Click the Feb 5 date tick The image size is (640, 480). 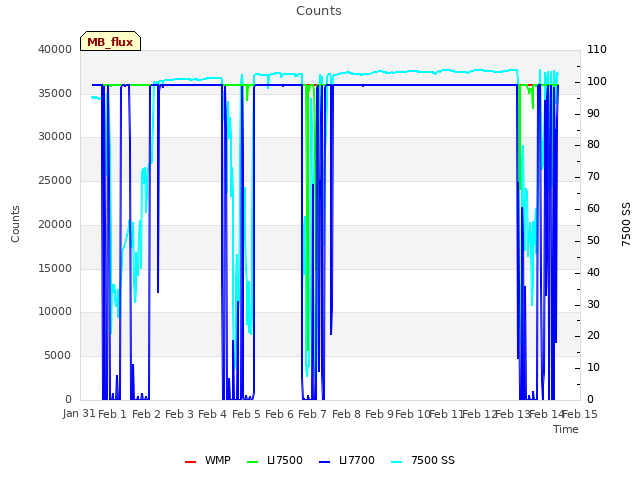point(246,414)
